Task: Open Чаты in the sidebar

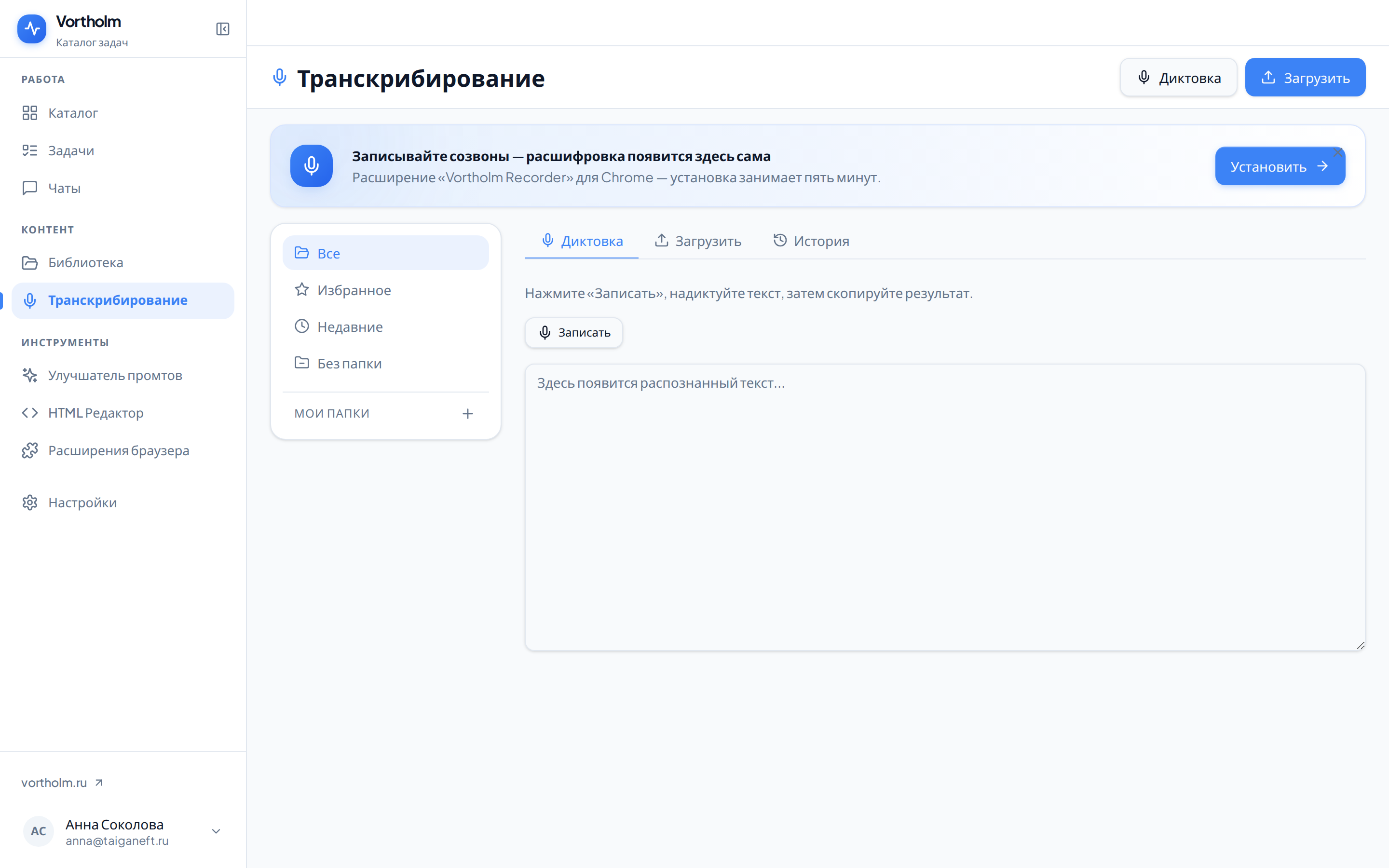Action: pos(123,188)
